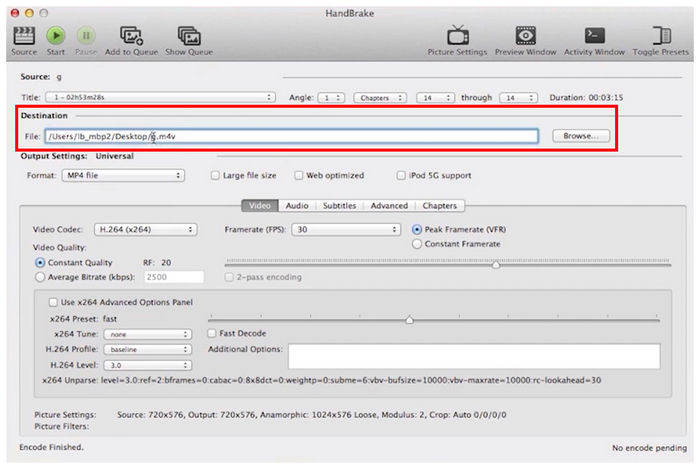Click the Additional Options text box

coord(474,356)
